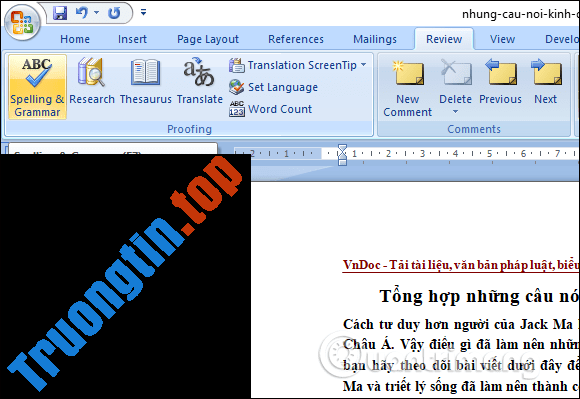
Task: Choose the Set Language label
Action: click(283, 87)
